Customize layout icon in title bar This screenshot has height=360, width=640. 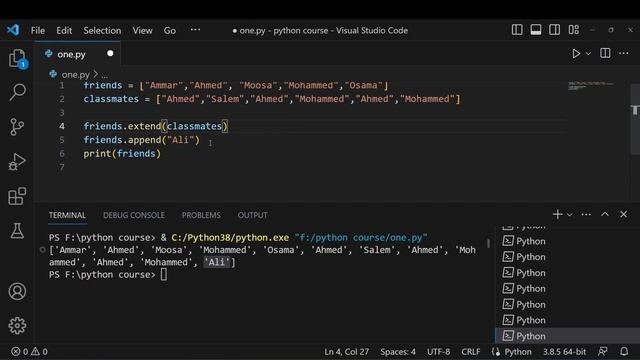coord(573,30)
